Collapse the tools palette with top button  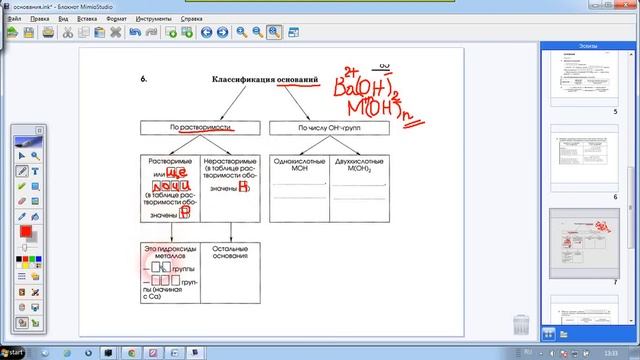39,131
